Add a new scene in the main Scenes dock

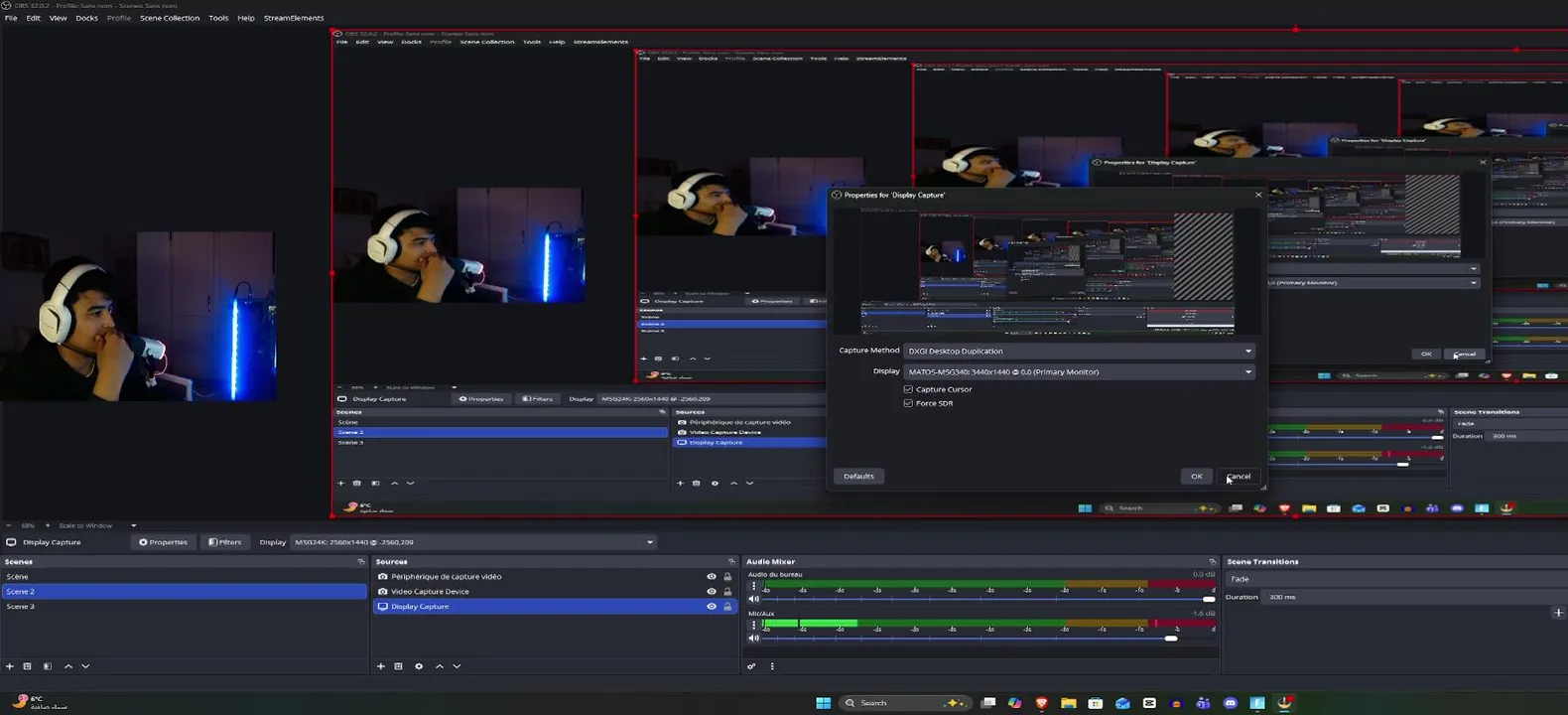(10, 666)
